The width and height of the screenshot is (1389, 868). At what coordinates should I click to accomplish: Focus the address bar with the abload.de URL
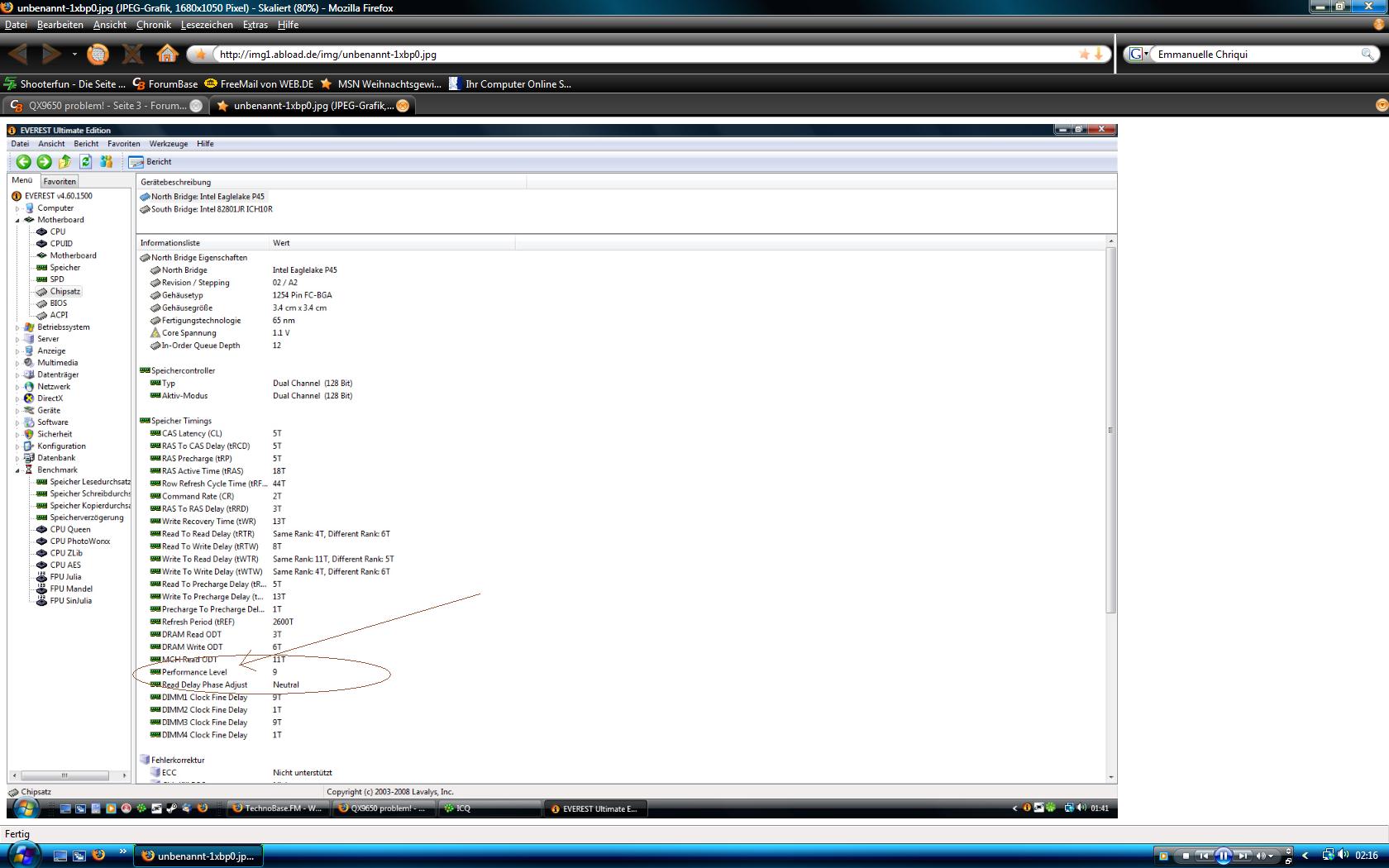coord(645,55)
